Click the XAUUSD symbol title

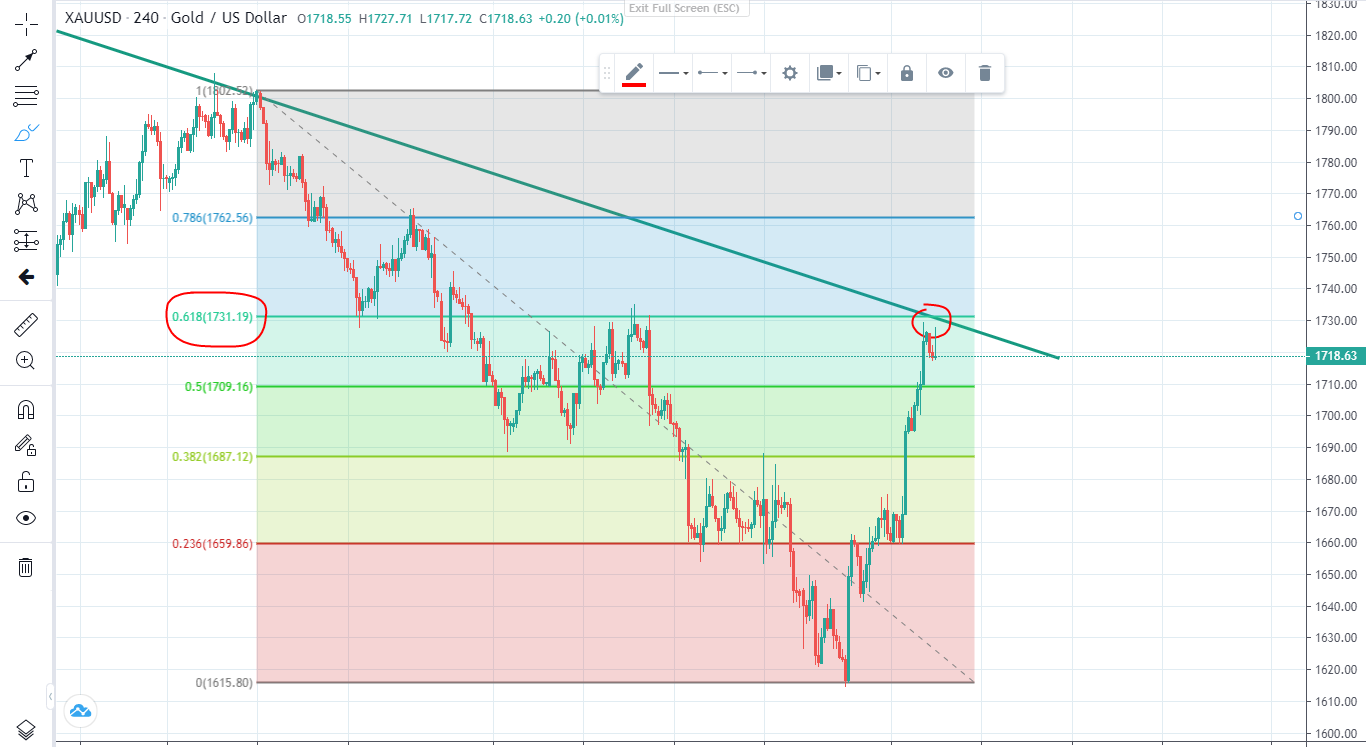coord(90,18)
